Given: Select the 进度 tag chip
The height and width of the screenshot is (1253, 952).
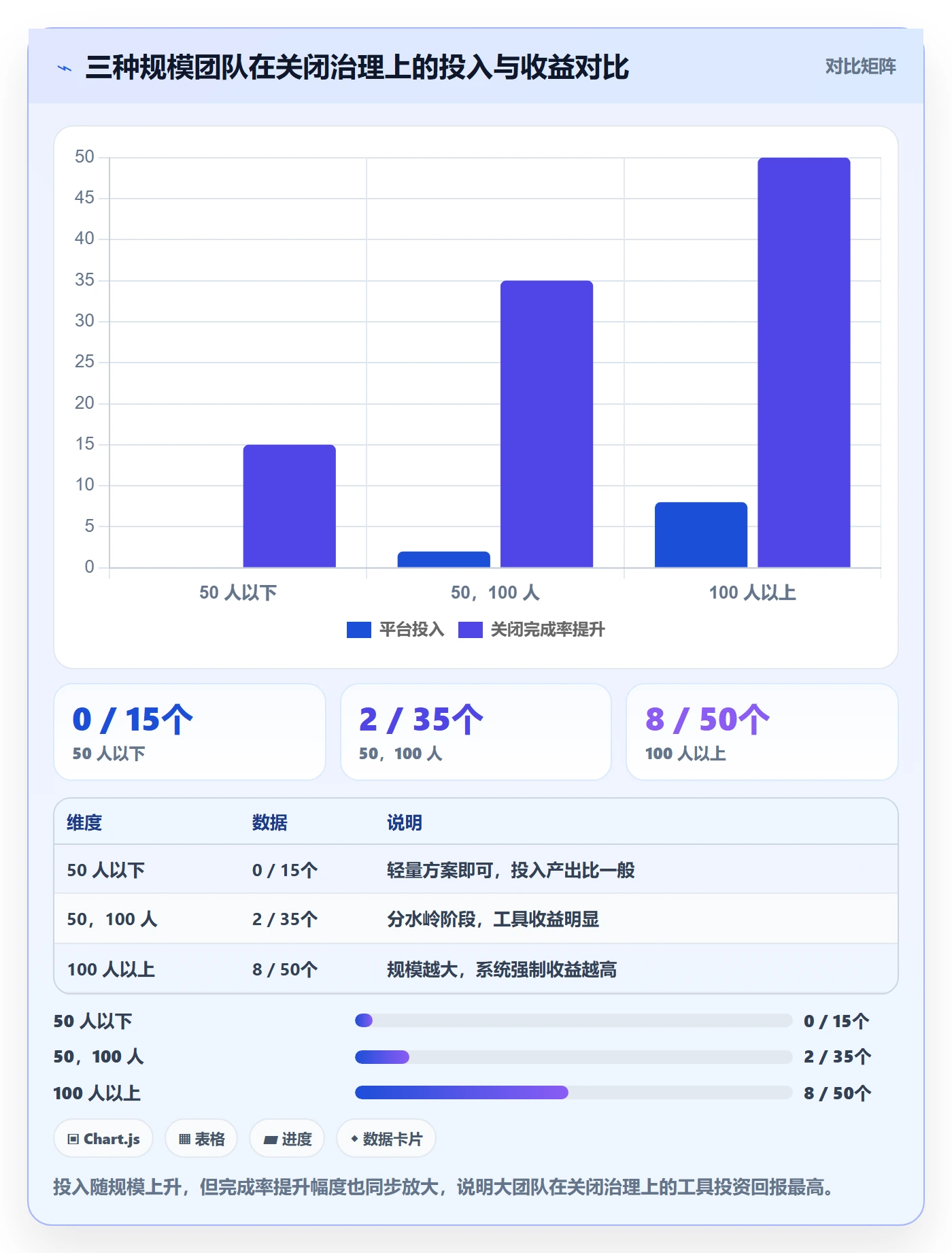Looking at the screenshot, I should point(287,1139).
